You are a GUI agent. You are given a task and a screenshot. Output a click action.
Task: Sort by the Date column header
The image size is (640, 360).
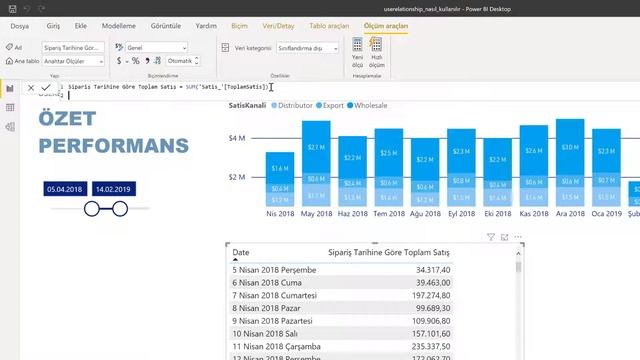point(241,253)
